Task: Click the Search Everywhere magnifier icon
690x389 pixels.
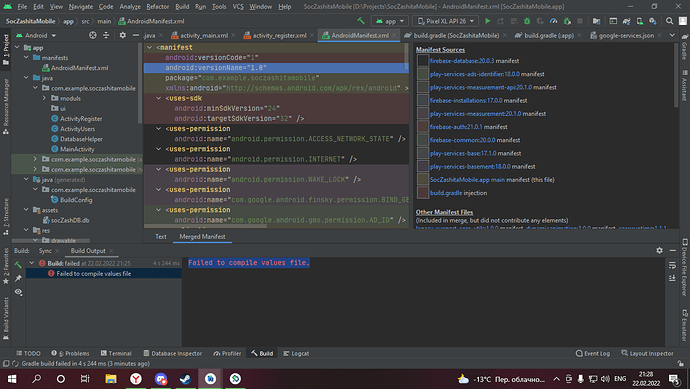Action: 669,21
